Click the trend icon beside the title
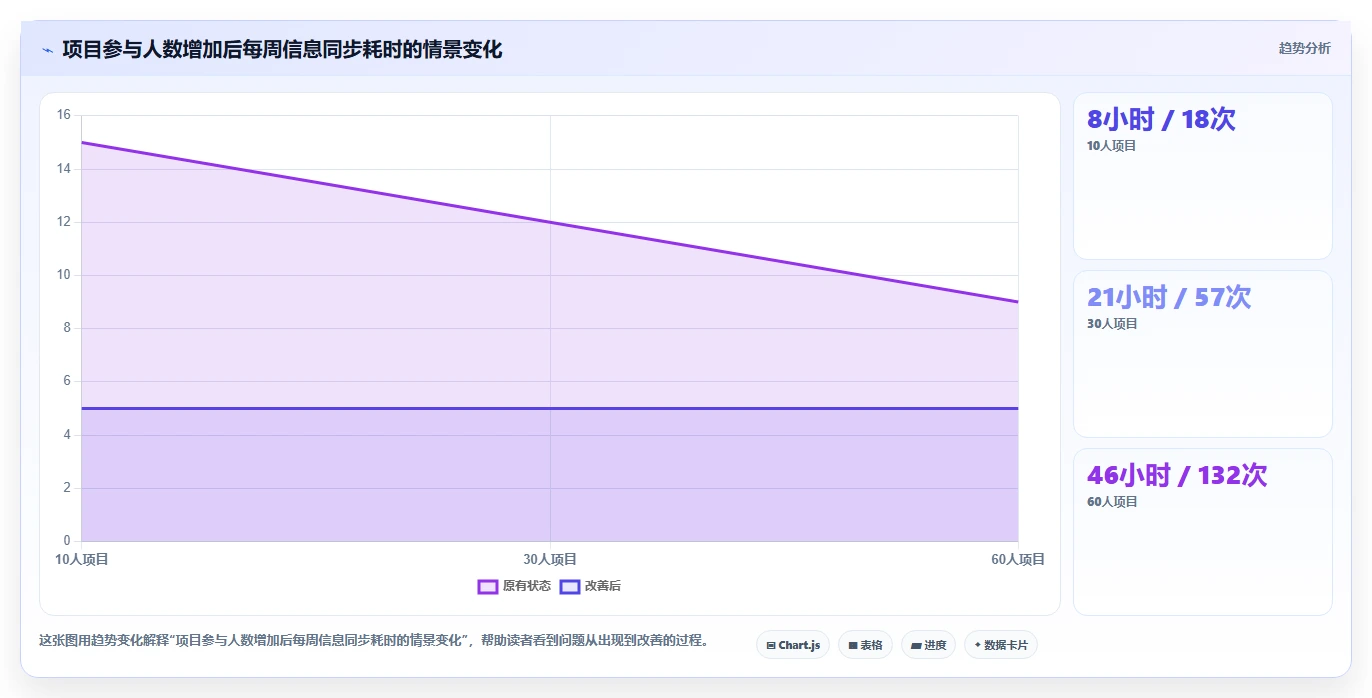 (47, 49)
